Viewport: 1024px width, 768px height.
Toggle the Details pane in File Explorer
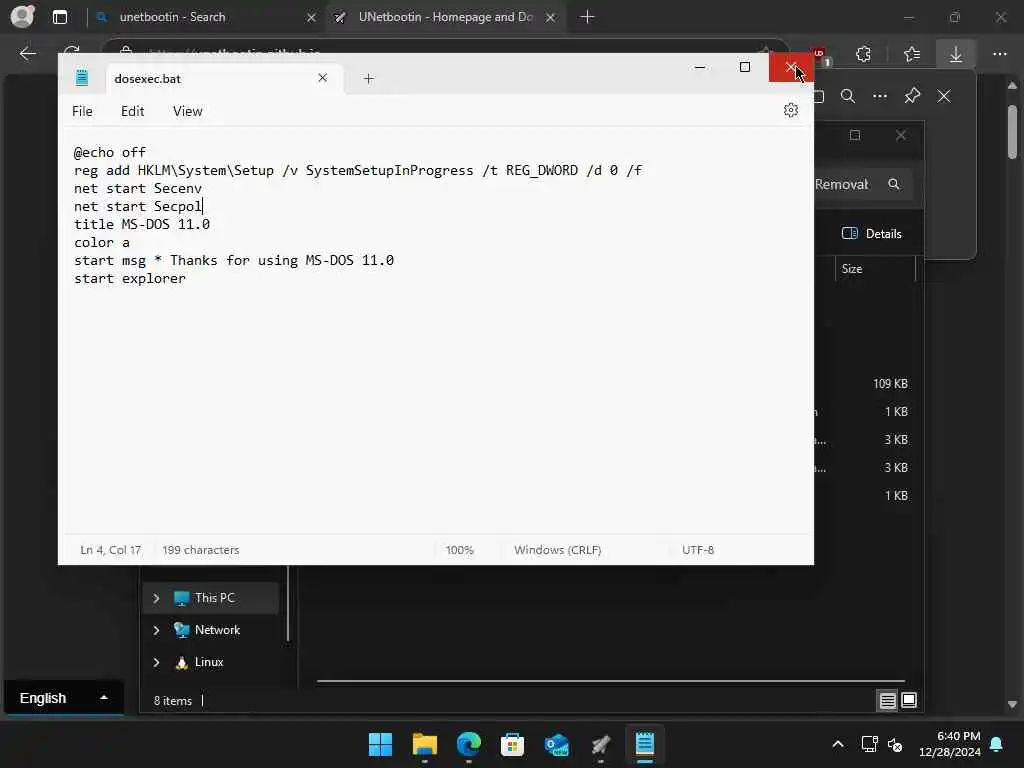tap(872, 234)
